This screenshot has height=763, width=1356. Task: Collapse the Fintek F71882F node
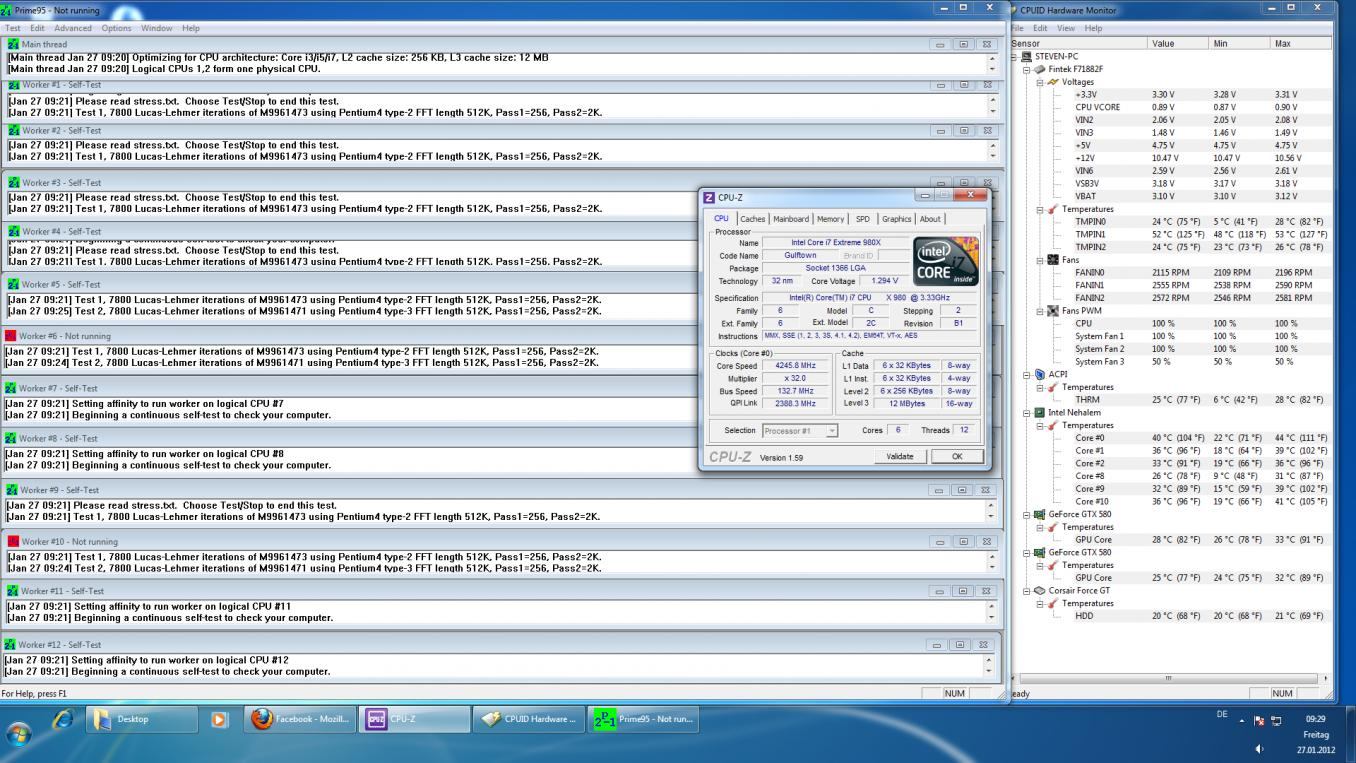[x=1027, y=69]
